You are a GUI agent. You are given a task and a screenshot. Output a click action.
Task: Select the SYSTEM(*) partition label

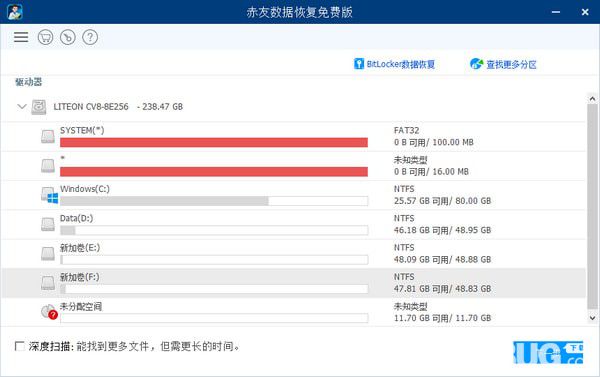[x=82, y=131]
